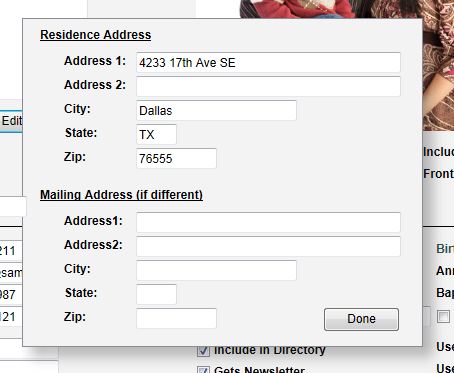Toggle the Include in Directory checkbox
This screenshot has width=454, height=373.
pos(203,351)
